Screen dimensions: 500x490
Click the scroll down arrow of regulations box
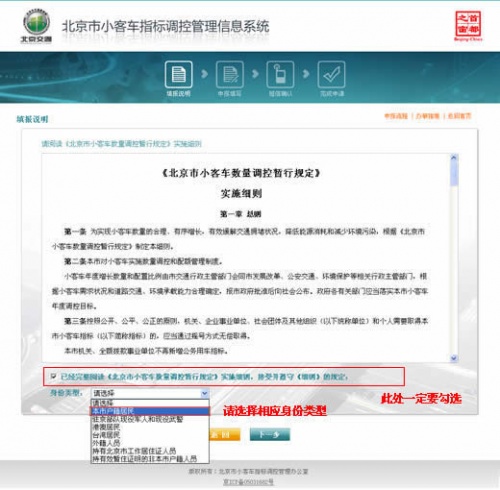pyautogui.click(x=454, y=358)
